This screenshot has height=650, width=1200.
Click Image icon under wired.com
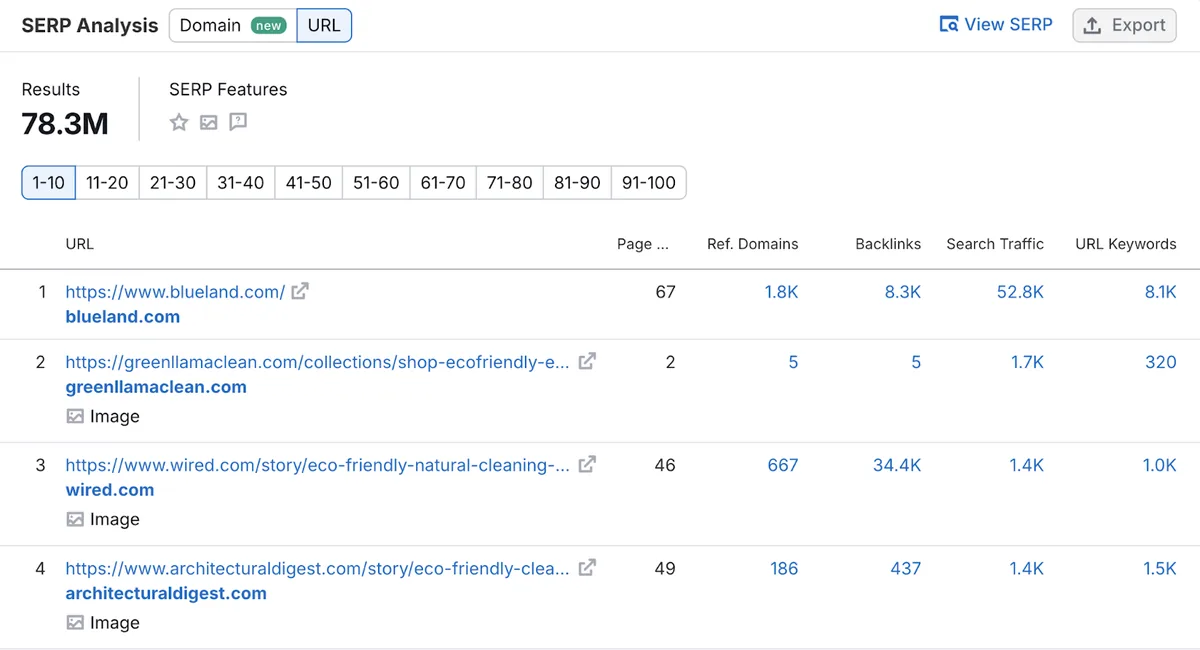pos(75,519)
